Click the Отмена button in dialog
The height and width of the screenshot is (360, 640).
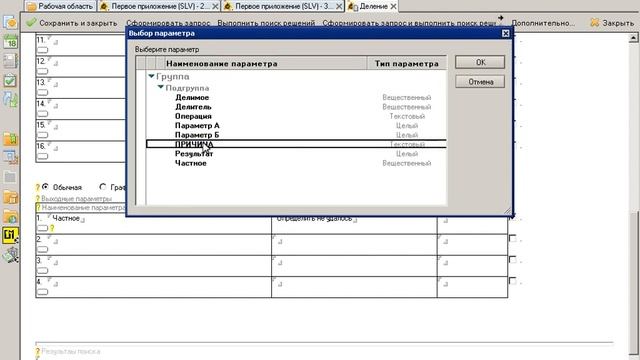pos(480,82)
